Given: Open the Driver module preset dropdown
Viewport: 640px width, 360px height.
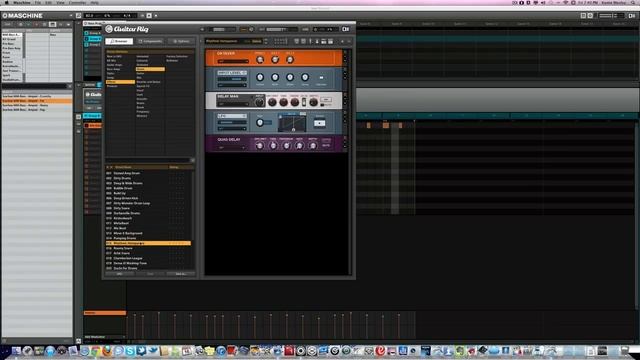Looking at the screenshot, I should (233, 61).
